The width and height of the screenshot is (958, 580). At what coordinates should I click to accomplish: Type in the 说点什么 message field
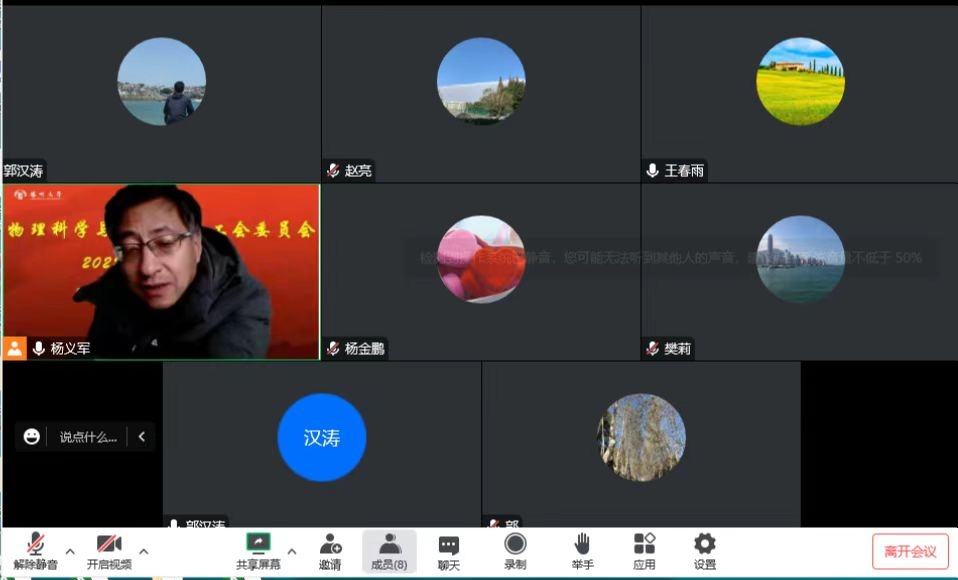88,436
